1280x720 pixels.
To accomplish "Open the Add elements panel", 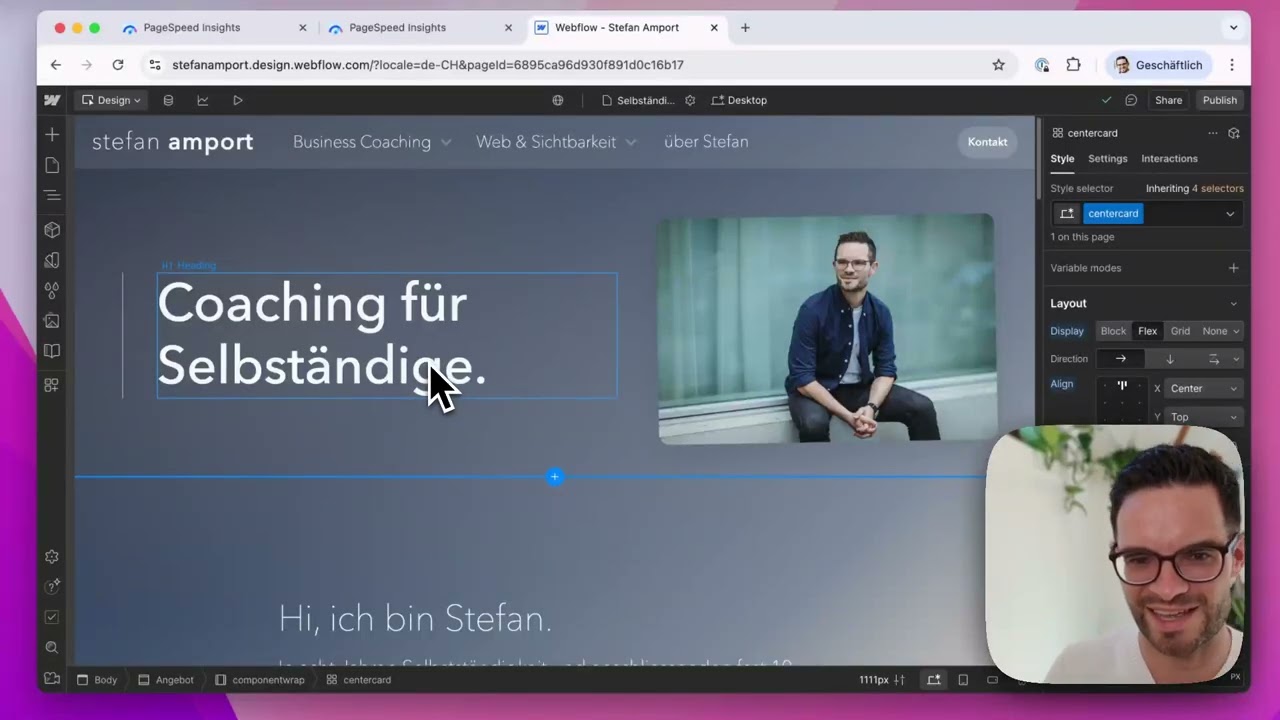I will point(52,134).
